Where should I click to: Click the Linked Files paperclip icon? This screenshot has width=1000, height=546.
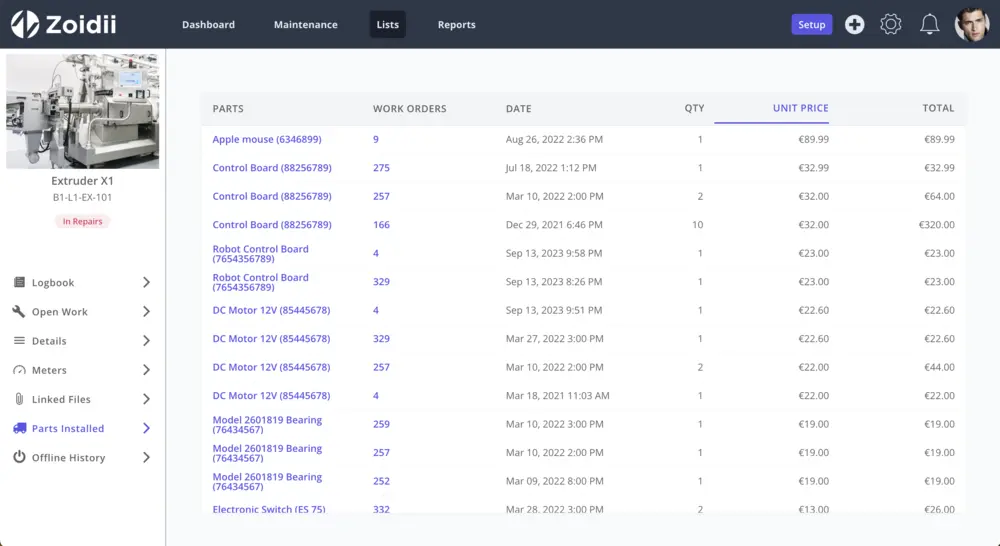tap(19, 399)
